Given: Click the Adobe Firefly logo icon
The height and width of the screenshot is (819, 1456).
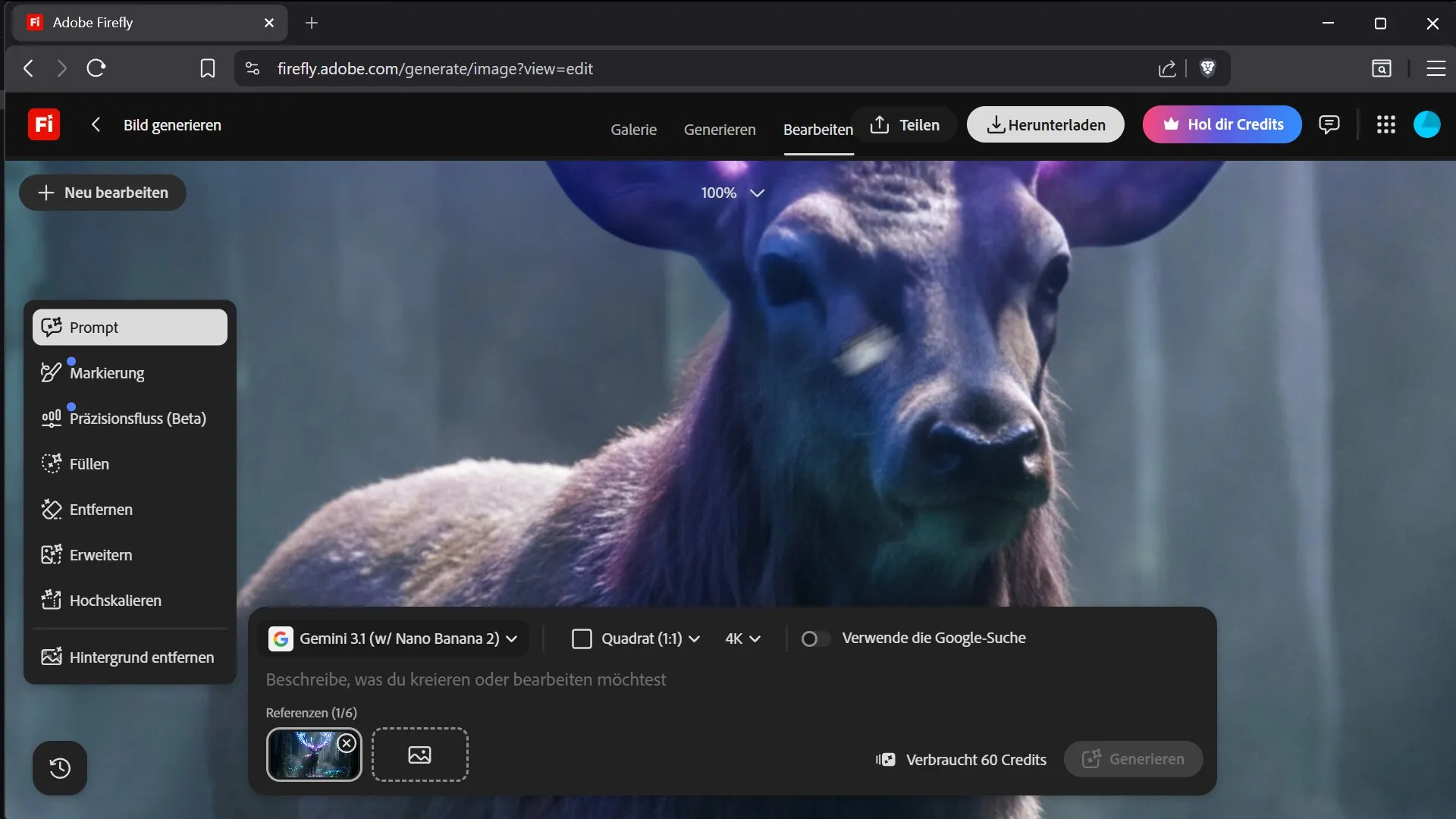Looking at the screenshot, I should click(x=44, y=124).
